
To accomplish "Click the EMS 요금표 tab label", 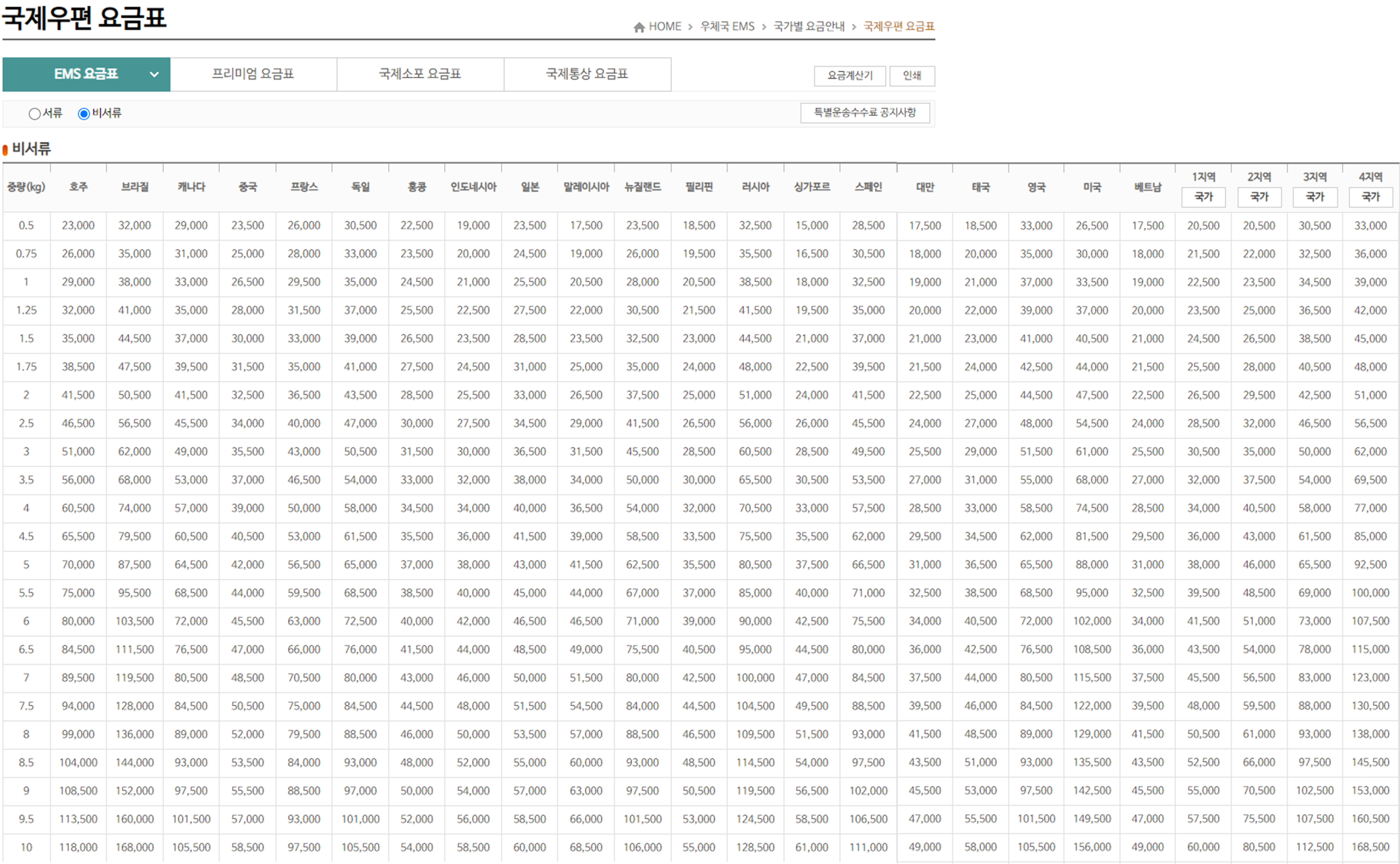I will pyautogui.click(x=86, y=74).
